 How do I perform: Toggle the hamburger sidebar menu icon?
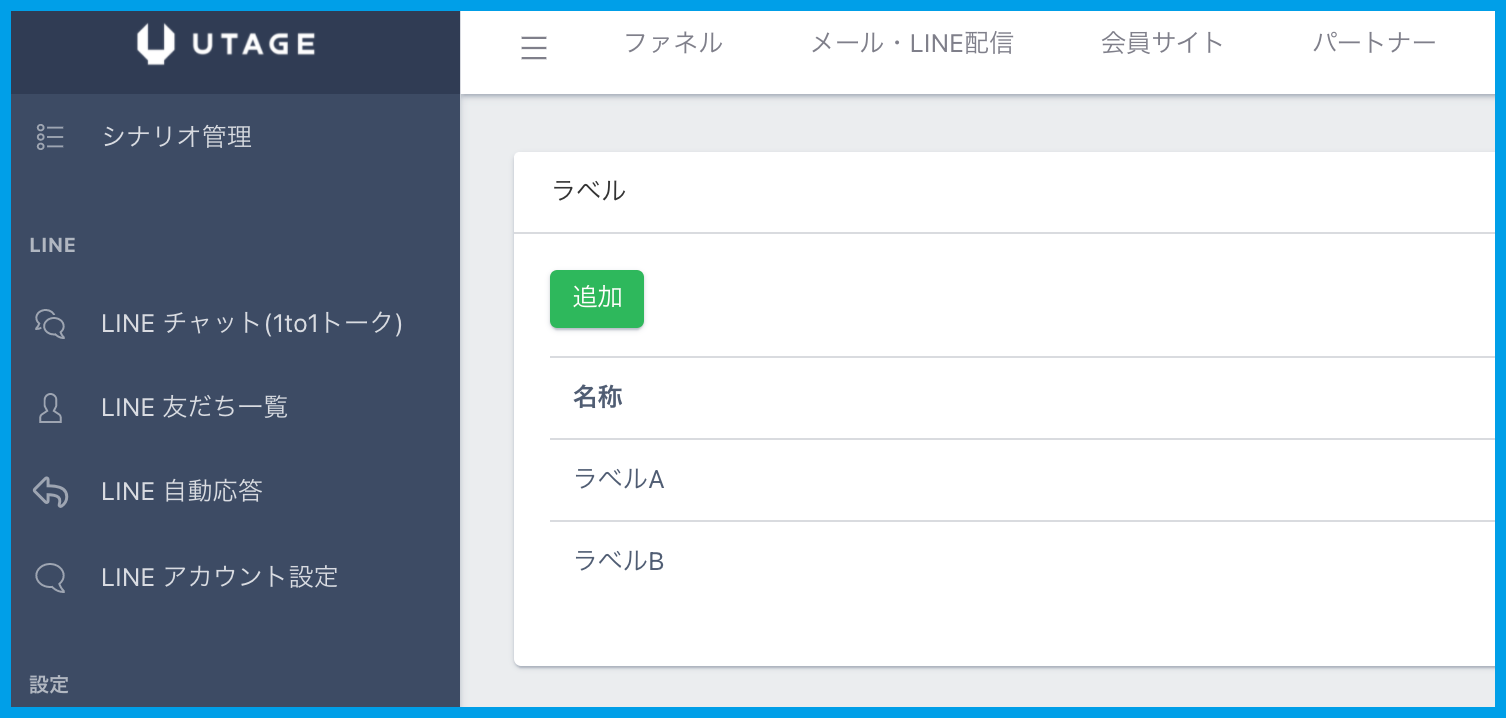tap(534, 48)
